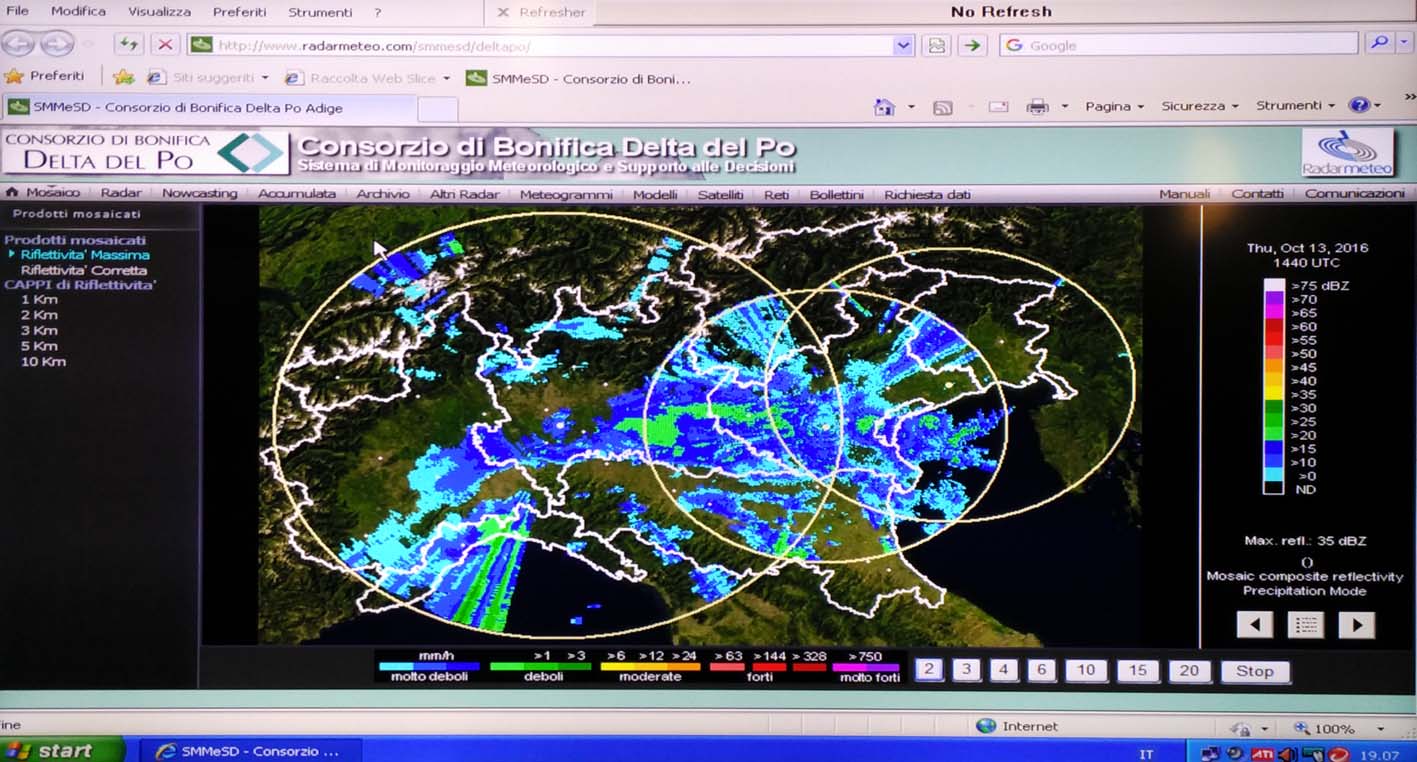Click the add to favorites bar star icon
The width and height of the screenshot is (1417, 762).
(x=123, y=77)
